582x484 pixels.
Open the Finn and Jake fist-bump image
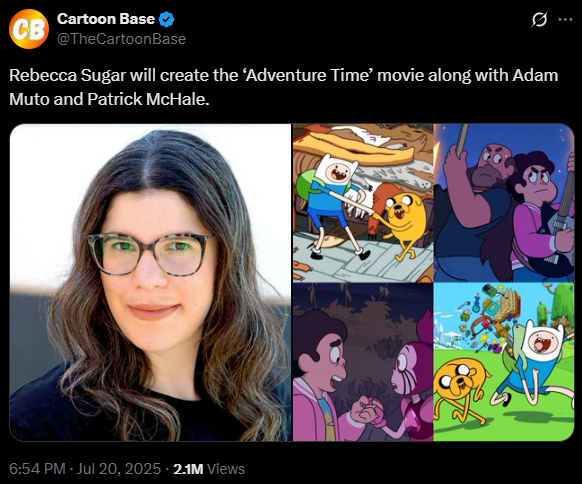coord(363,203)
